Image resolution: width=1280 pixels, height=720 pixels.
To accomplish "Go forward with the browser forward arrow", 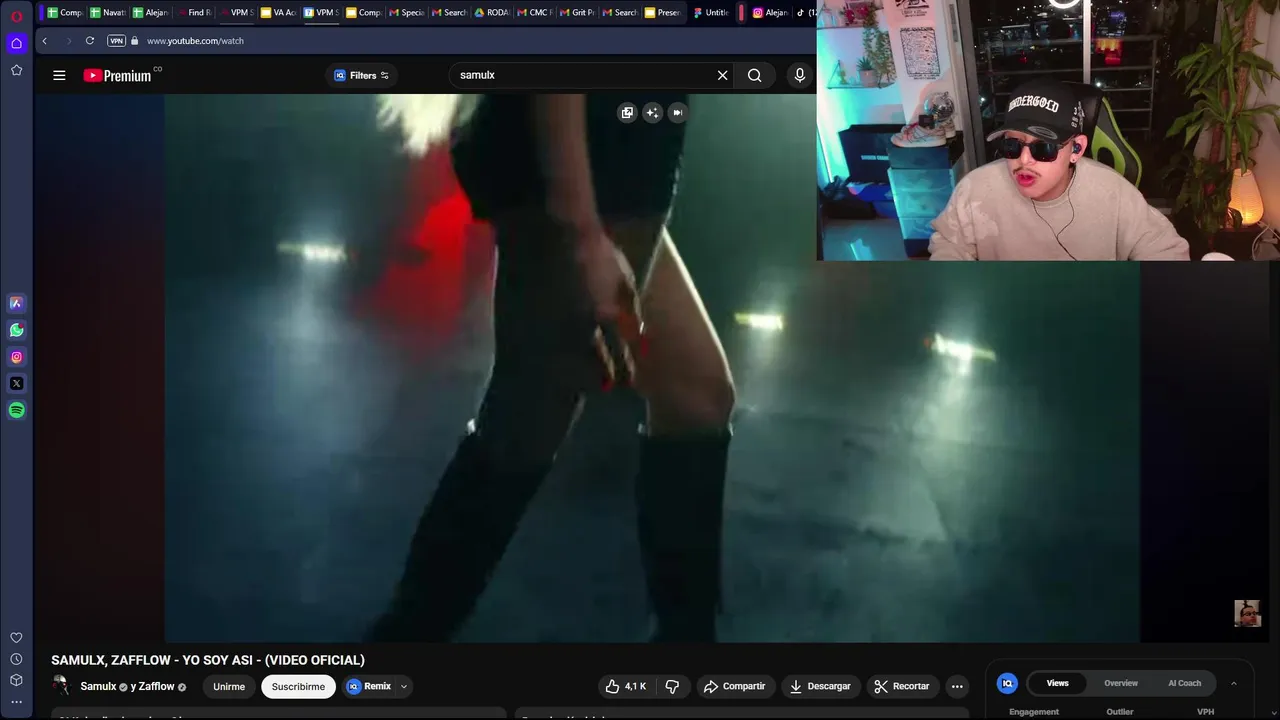I will tap(68, 41).
